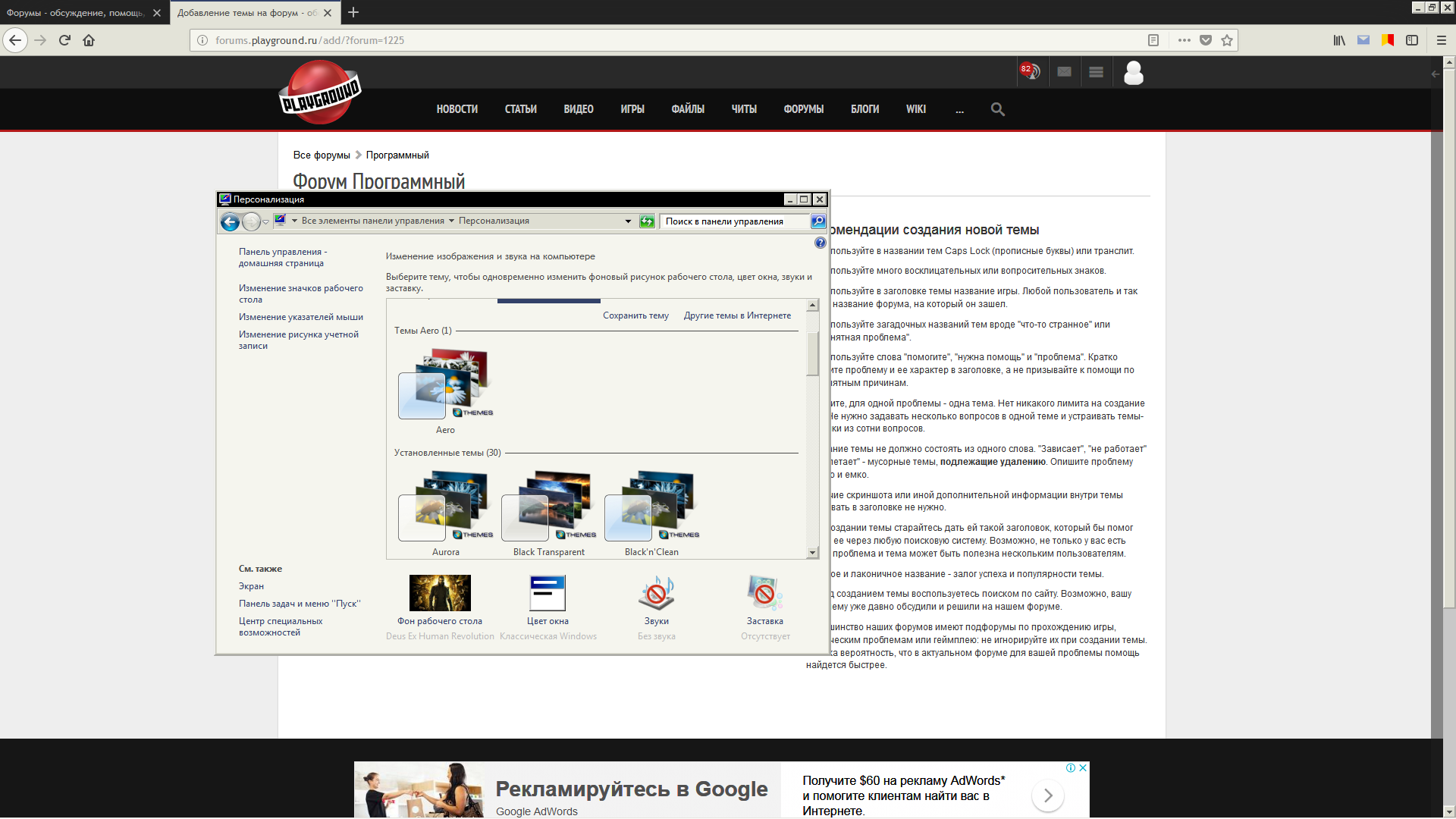Open the Звуки sound settings icon
1456x819 pixels.
click(x=656, y=594)
